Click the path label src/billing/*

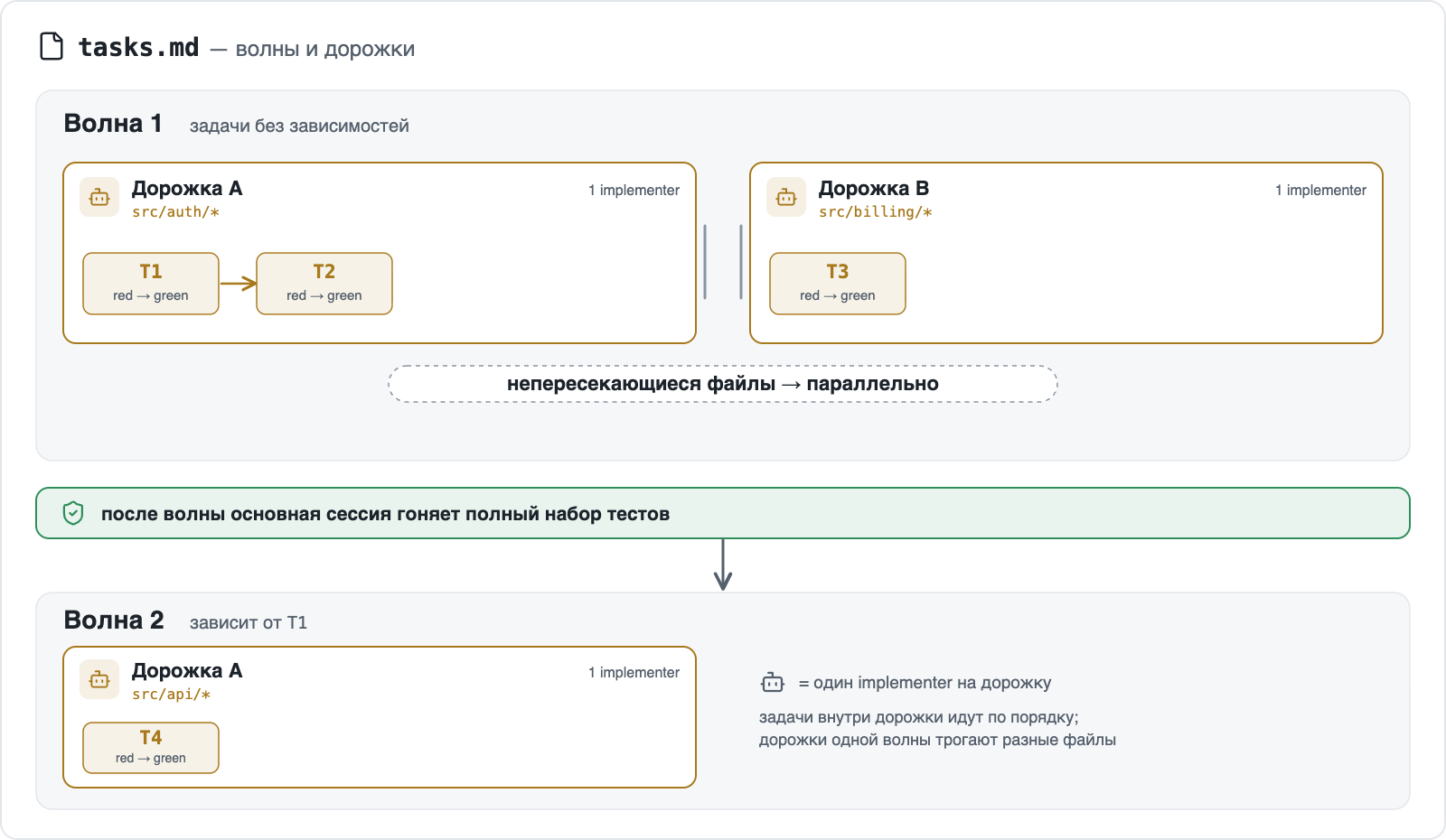point(875,211)
